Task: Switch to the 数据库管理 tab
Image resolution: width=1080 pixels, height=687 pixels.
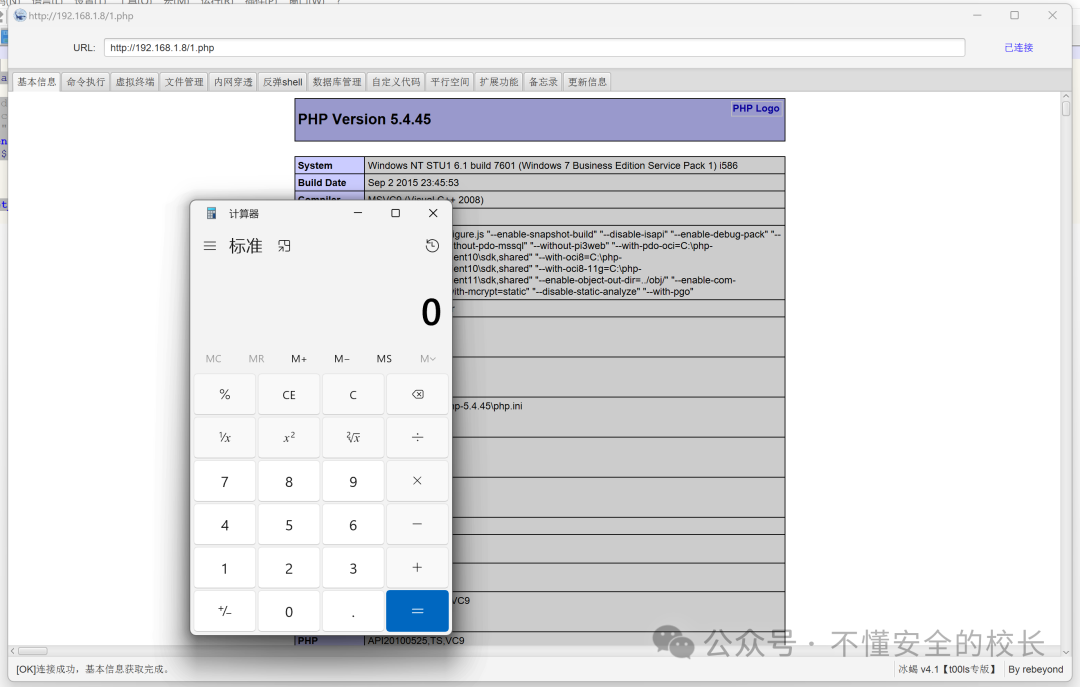Action: coord(337,82)
